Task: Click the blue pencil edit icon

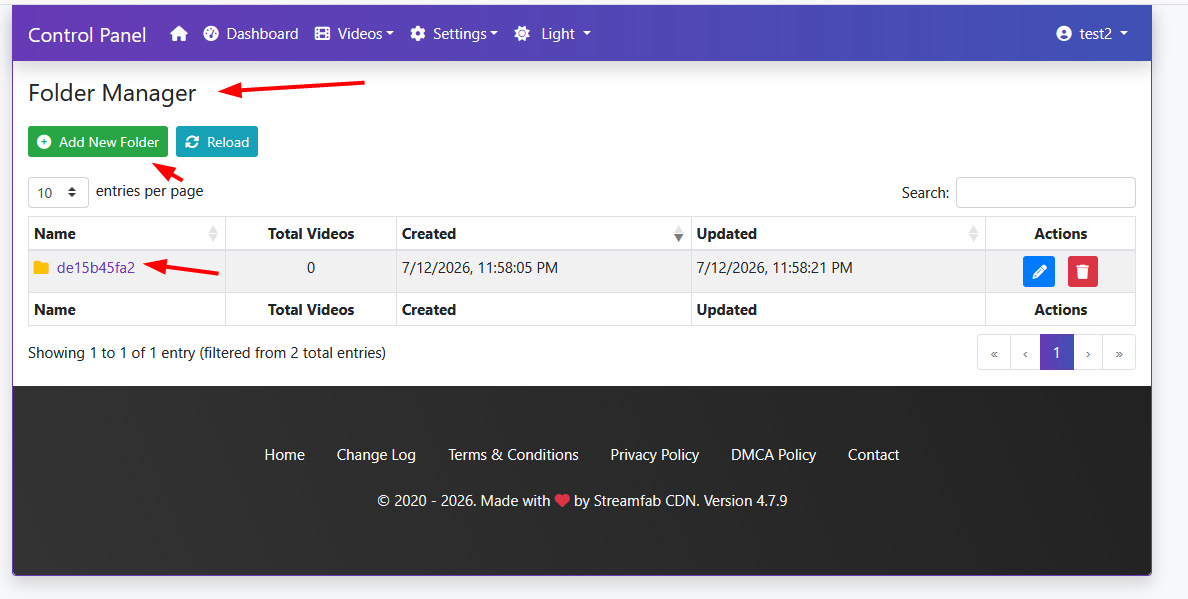Action: [1039, 271]
